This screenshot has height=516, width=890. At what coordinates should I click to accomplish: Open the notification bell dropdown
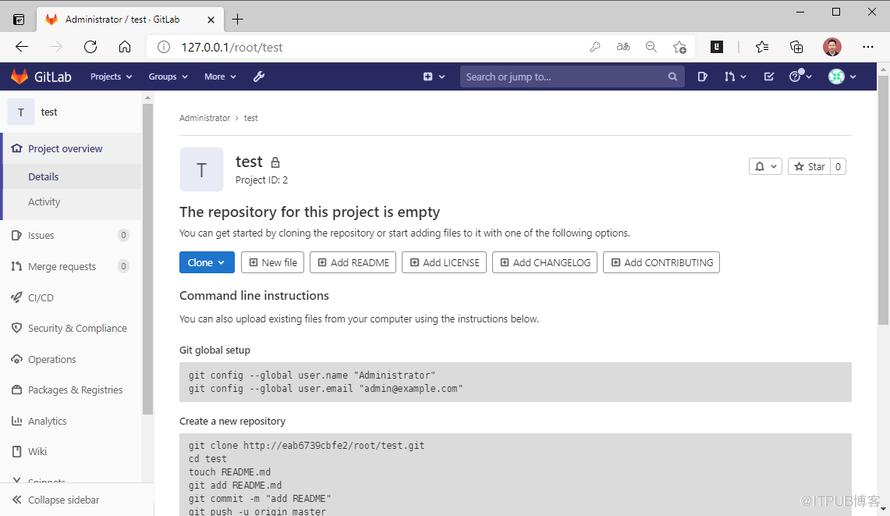(765, 166)
